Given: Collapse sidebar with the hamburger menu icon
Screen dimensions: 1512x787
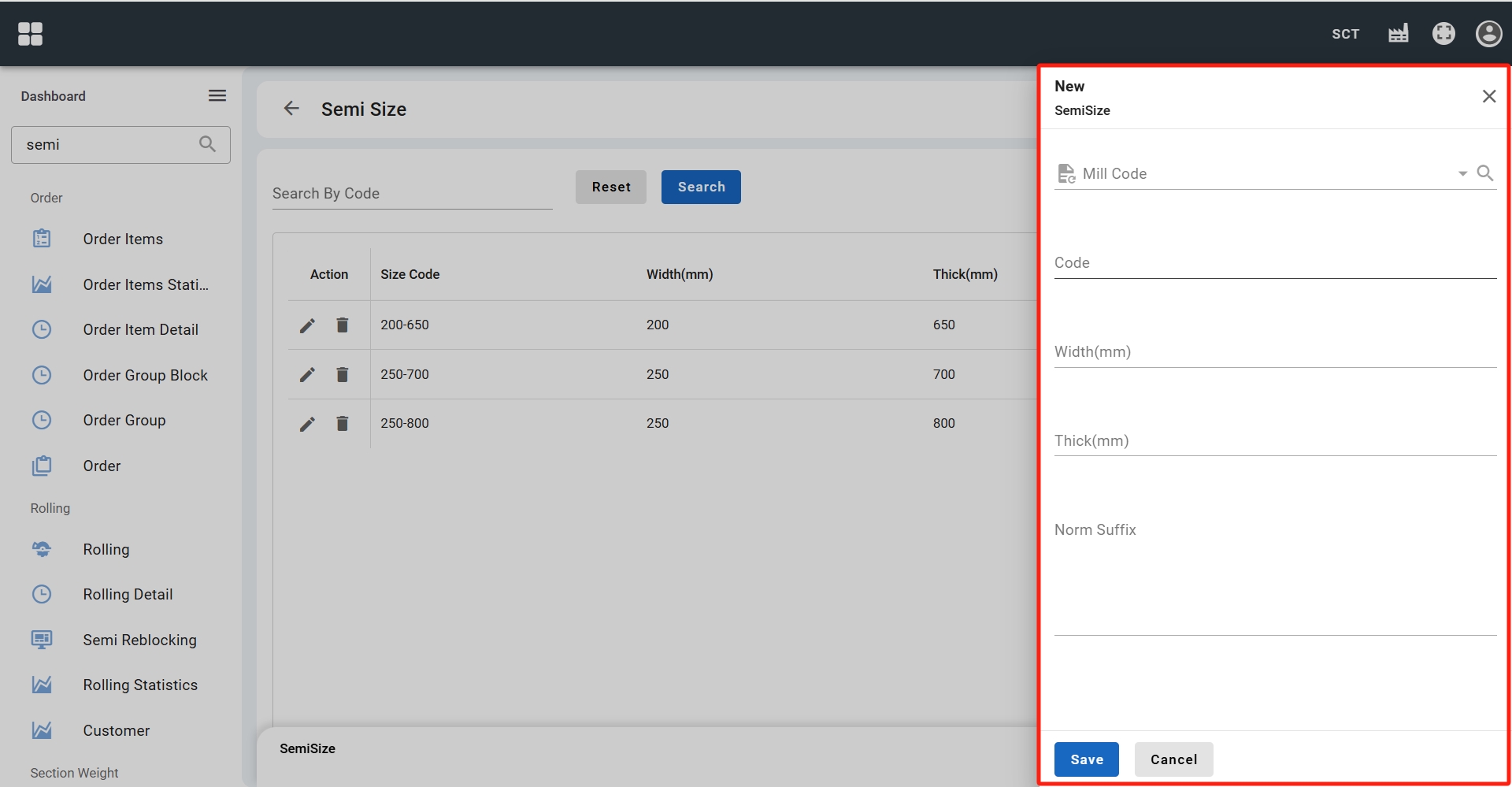Looking at the screenshot, I should click(x=217, y=96).
